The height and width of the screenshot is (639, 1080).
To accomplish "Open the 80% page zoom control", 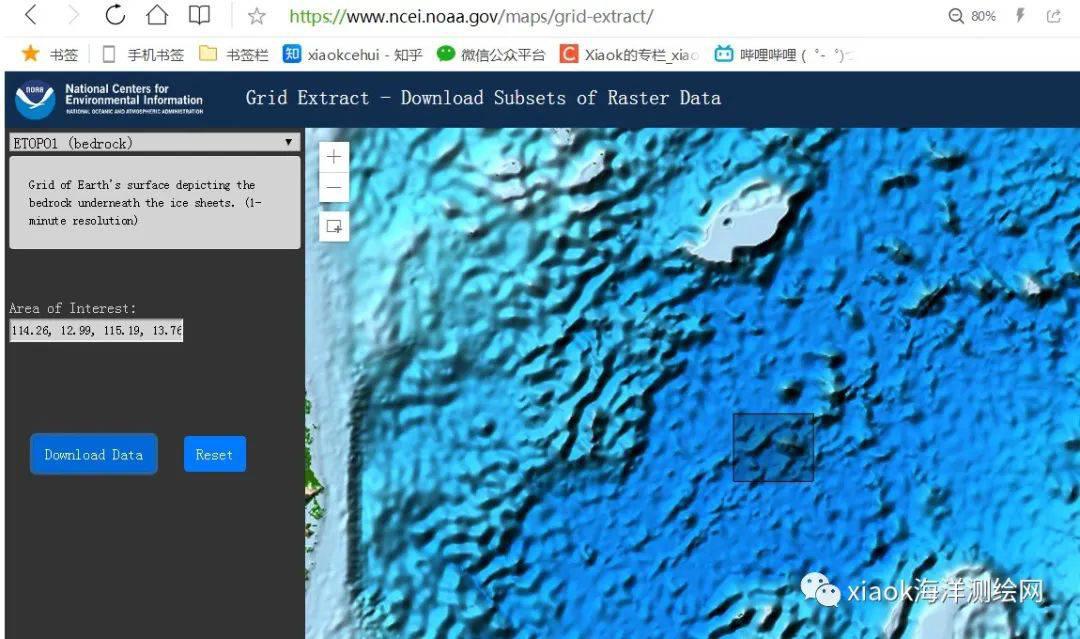I will [972, 16].
